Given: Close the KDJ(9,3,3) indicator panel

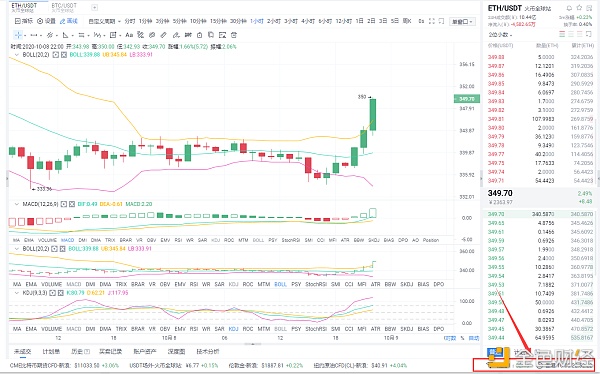Looking at the screenshot, I should point(62,293).
